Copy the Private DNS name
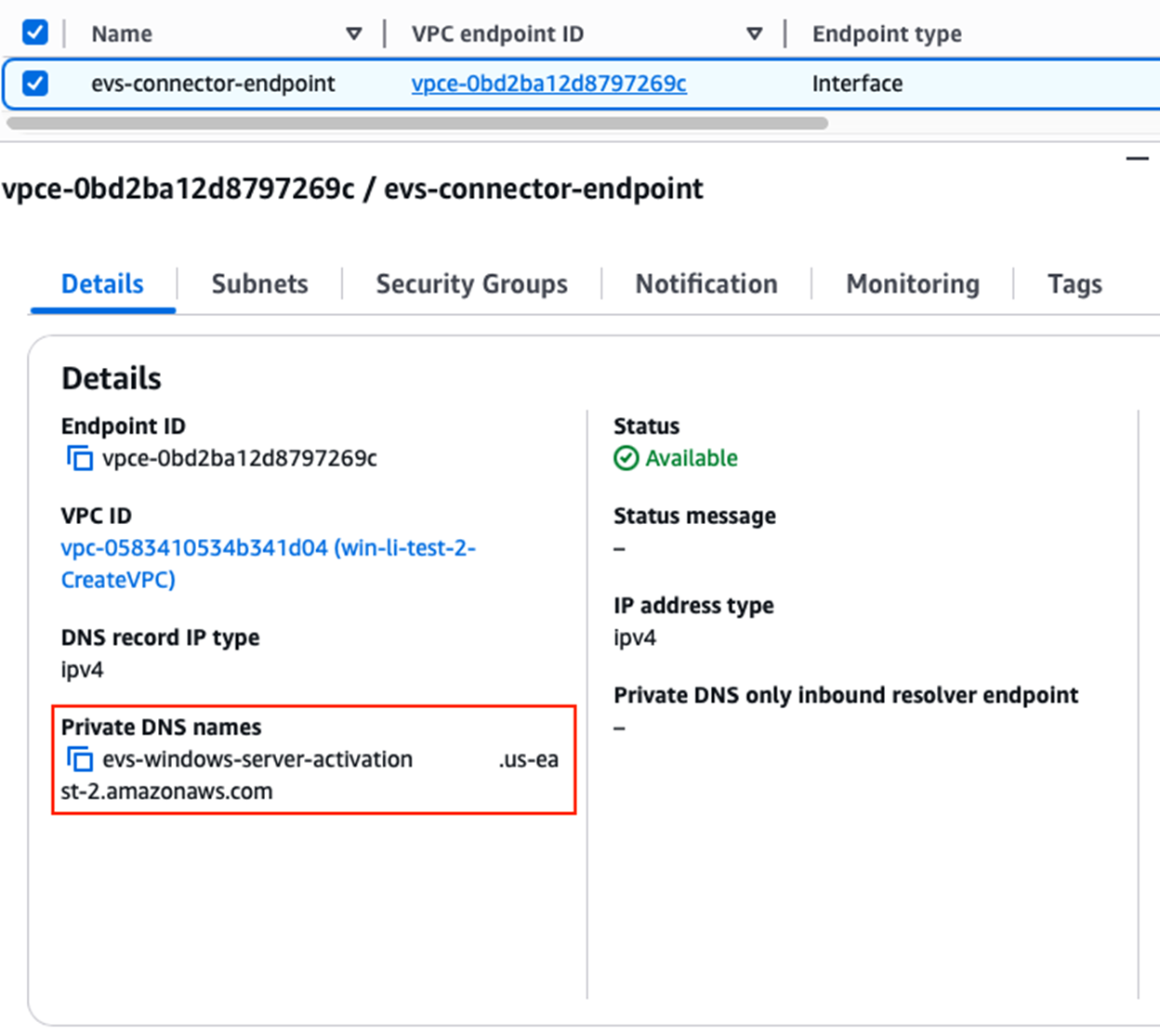 (80, 760)
